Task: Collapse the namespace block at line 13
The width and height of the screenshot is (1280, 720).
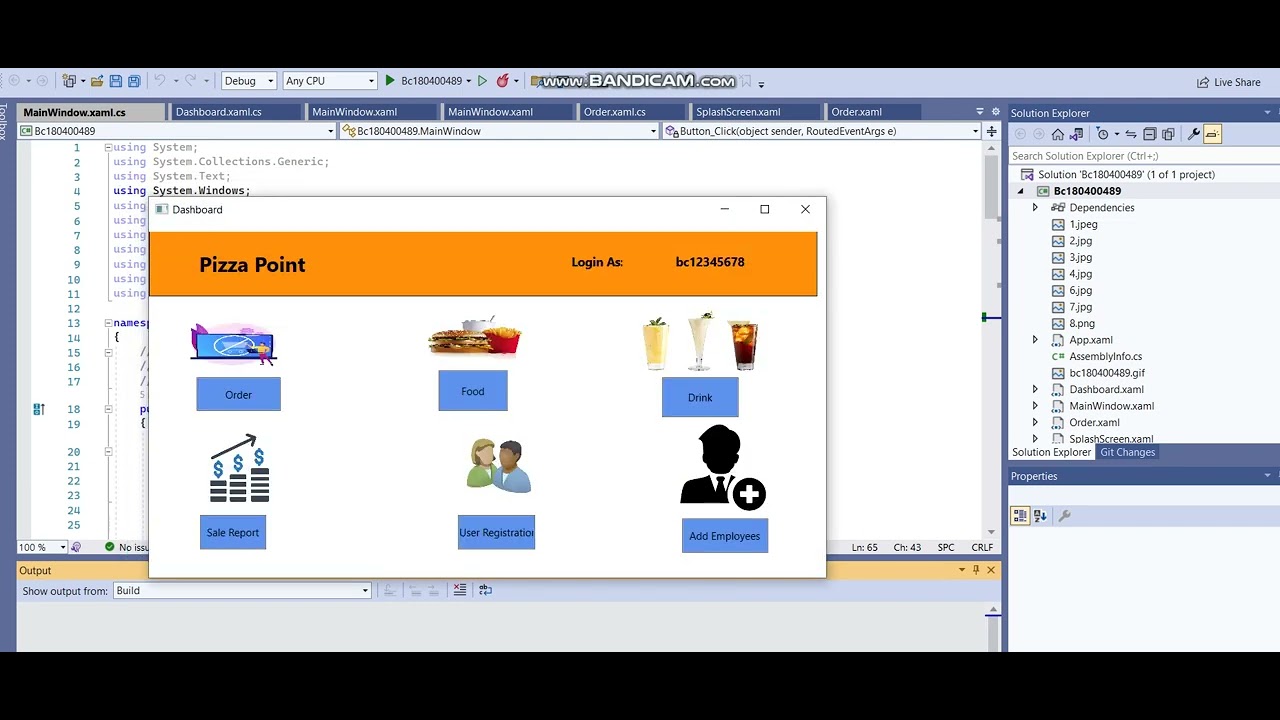Action: pyautogui.click(x=108, y=323)
